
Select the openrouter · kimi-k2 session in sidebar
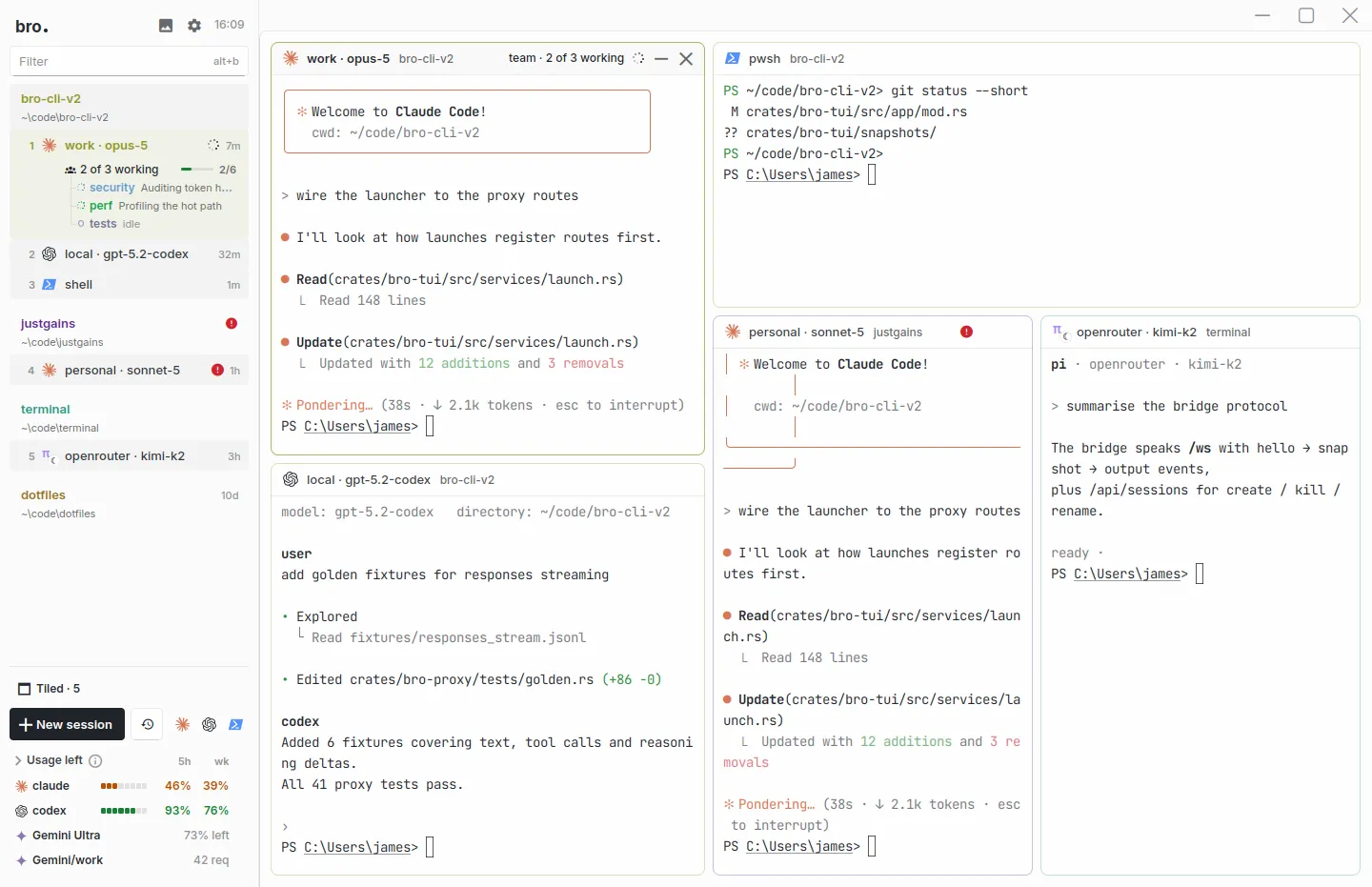(130, 455)
